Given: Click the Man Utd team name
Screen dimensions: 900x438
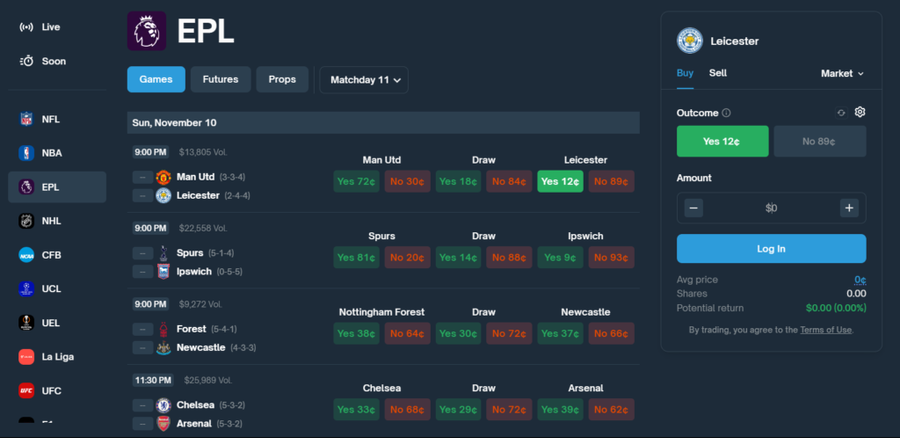Looking at the screenshot, I should point(196,177).
